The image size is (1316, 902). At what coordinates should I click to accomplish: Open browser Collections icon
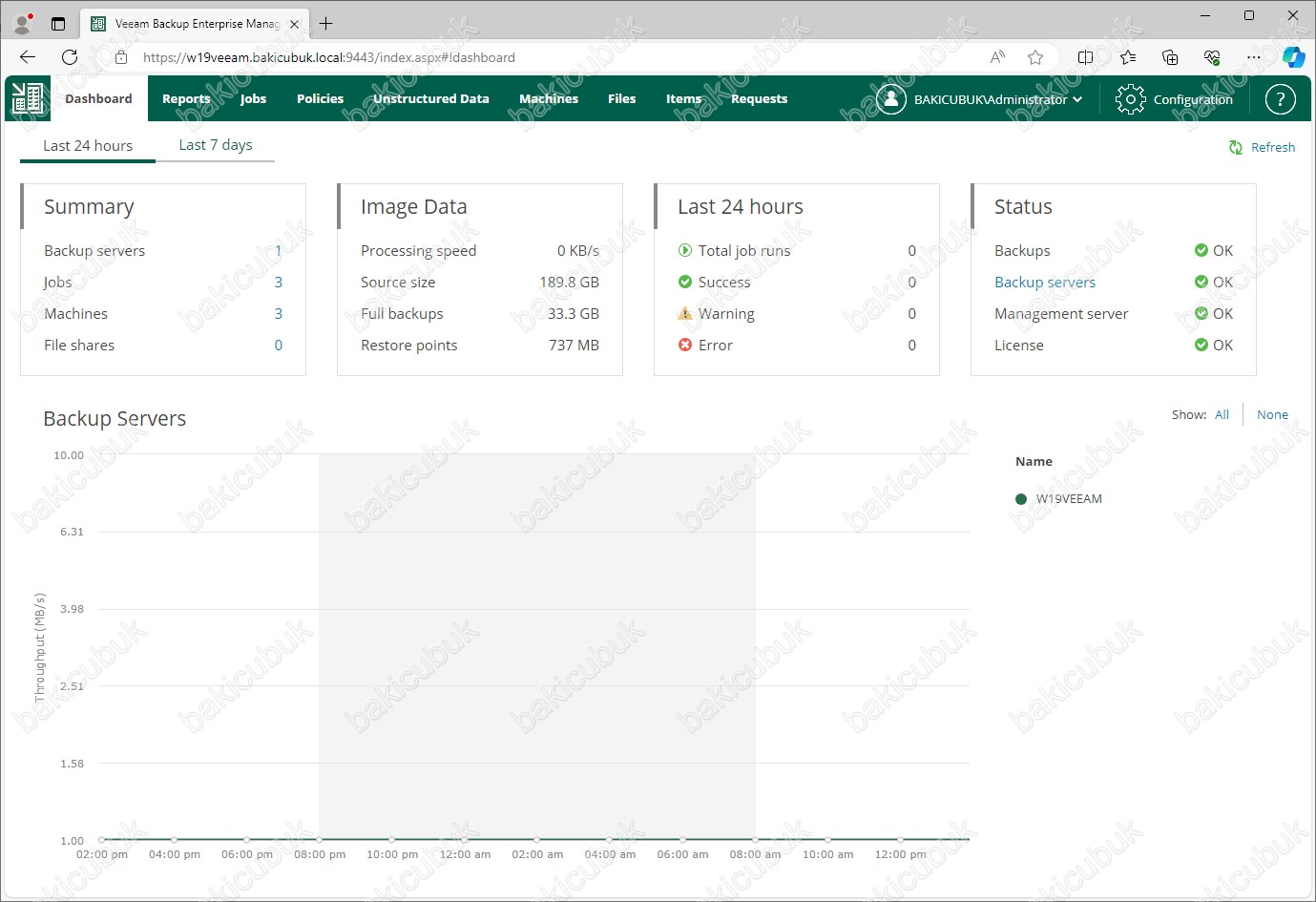[1170, 57]
